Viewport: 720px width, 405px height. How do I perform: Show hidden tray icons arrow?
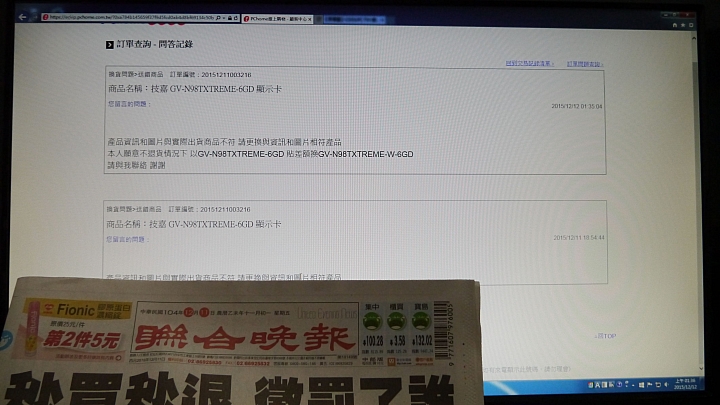coord(633,385)
